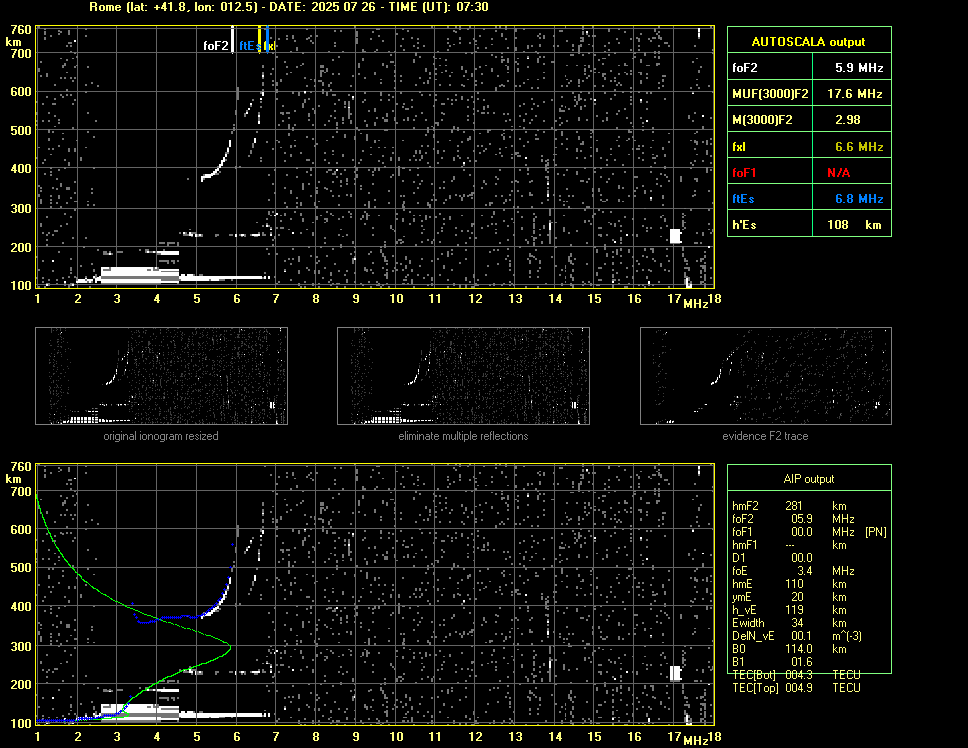Click the 5.9 MHz foF2 value
The height and width of the screenshot is (748, 968).
point(859,68)
